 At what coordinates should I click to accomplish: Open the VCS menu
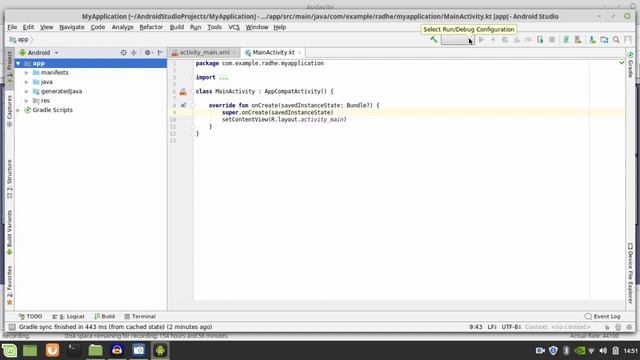pos(234,27)
